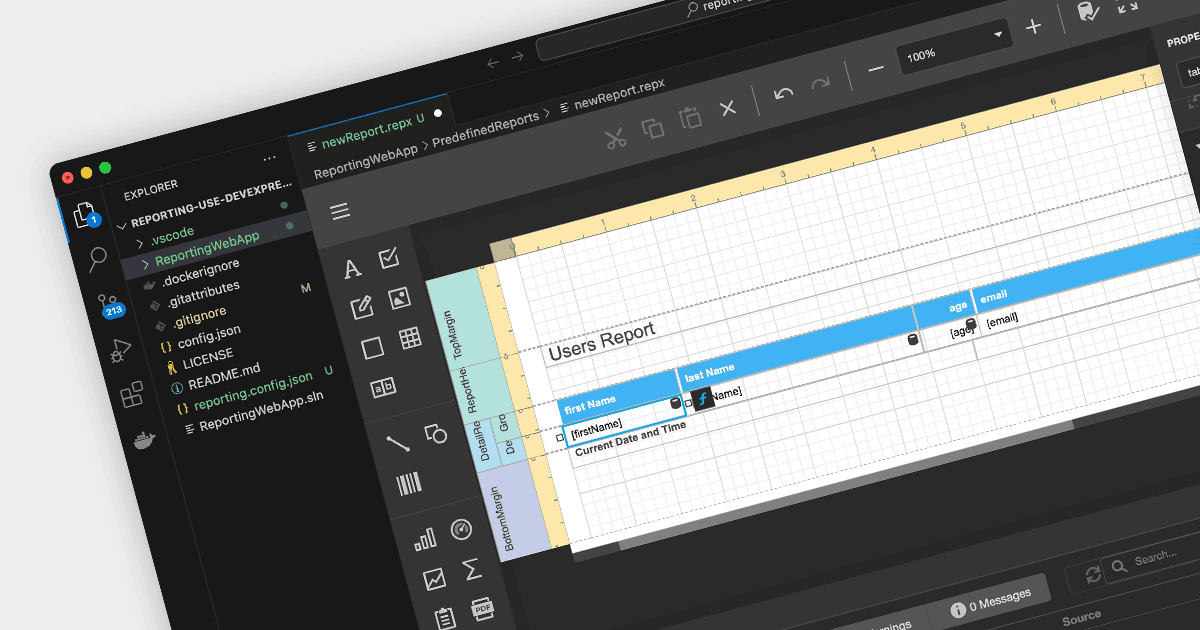This screenshot has width=1200, height=630.
Task: Open the report designer hamburger menu
Action: [x=340, y=211]
